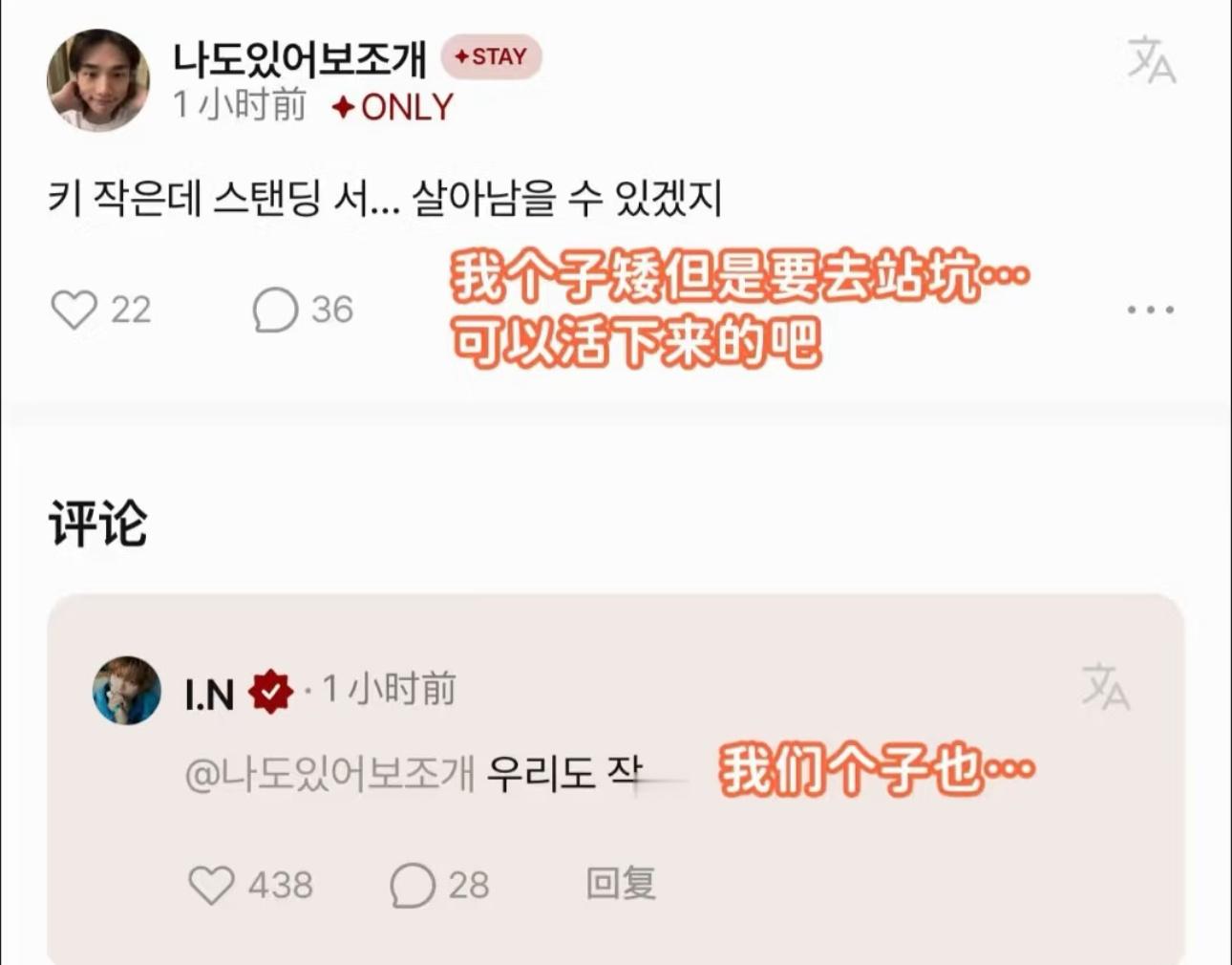Screen dimensions: 1232x965
Task: Like the post with 22 hearts
Action: tap(74, 310)
